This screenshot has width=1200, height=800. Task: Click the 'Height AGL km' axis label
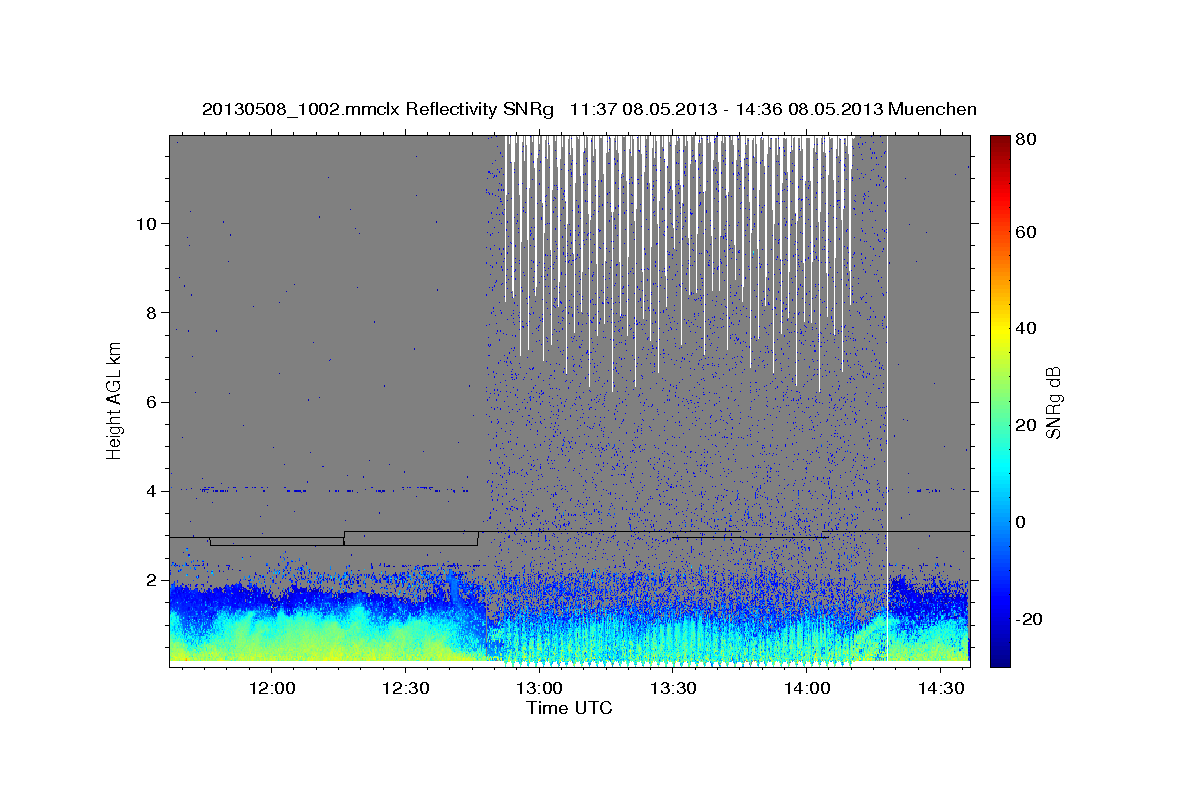[x=114, y=400]
